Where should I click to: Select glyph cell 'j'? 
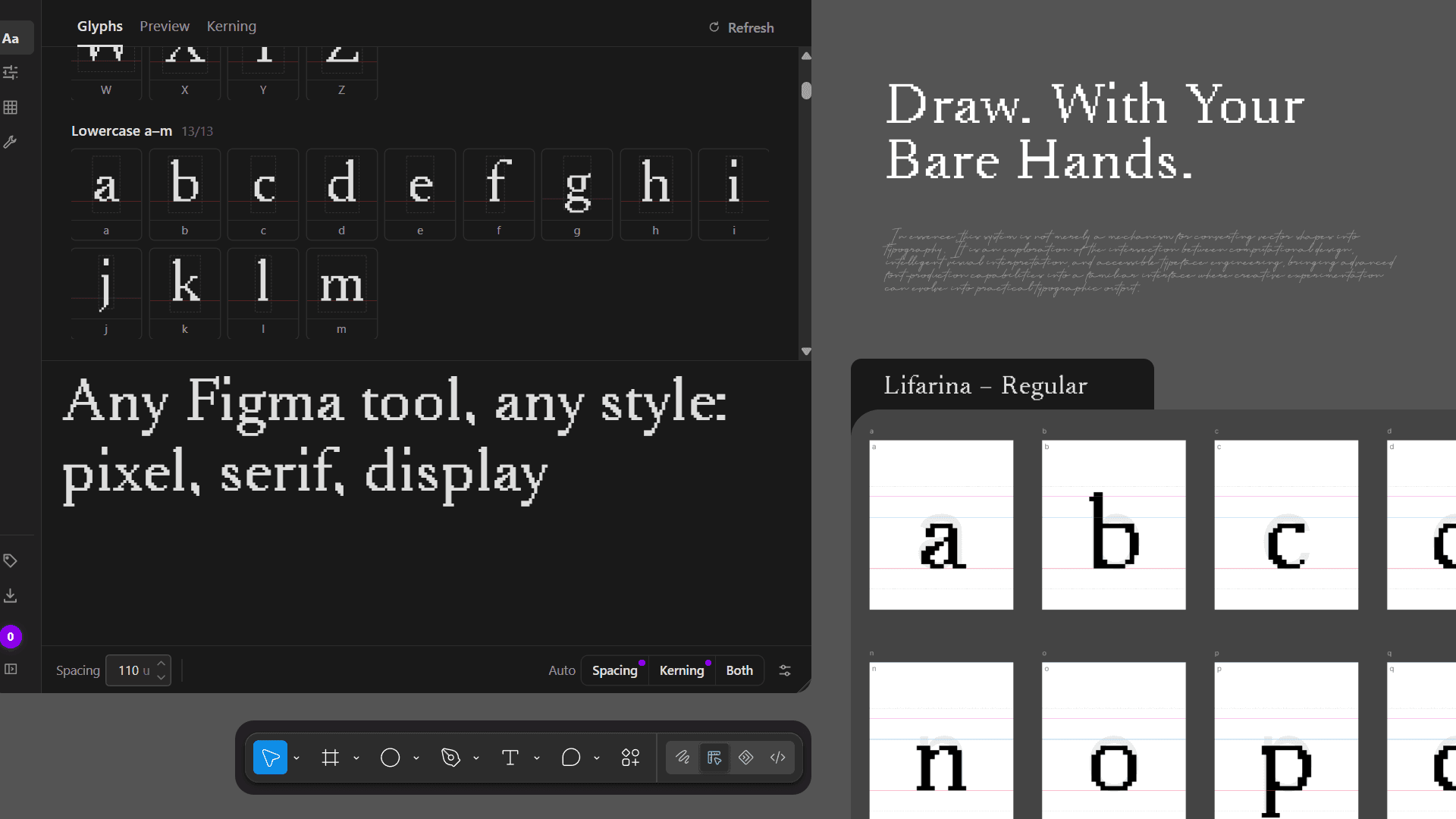(x=106, y=293)
